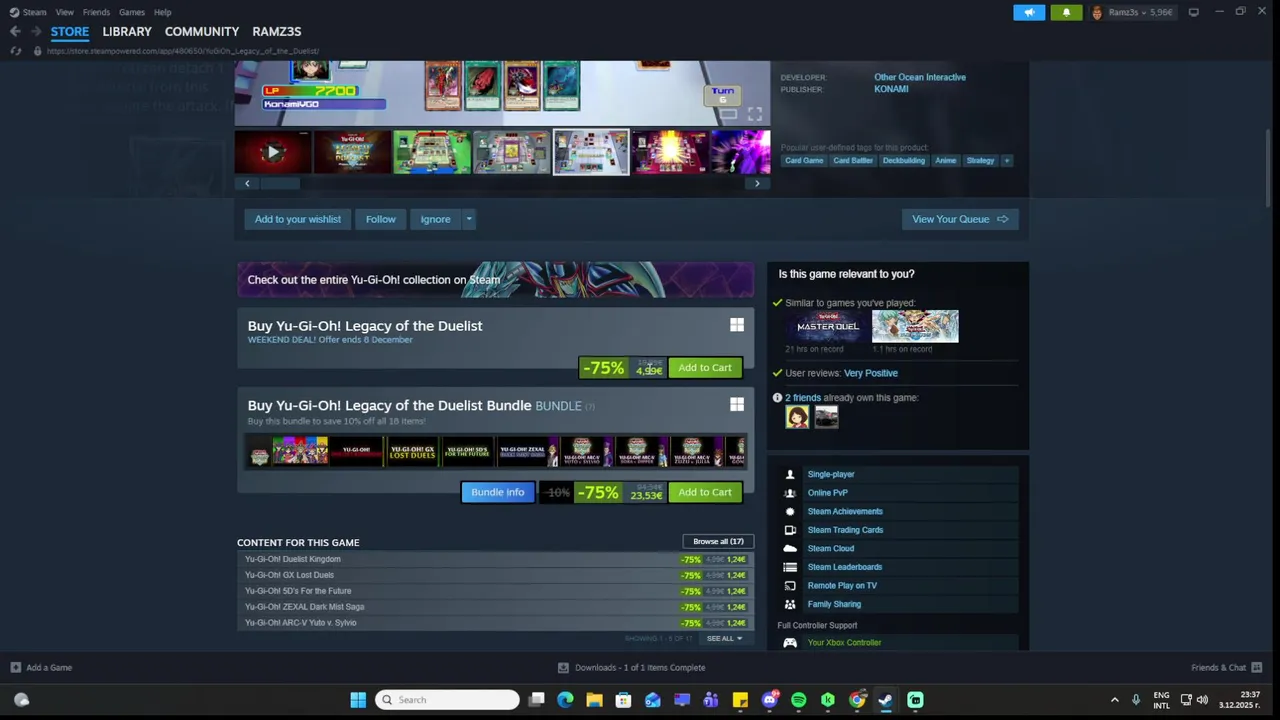Open Yu-Gi-Oh! ZEXAL Dark Mist Saga DLC
The height and width of the screenshot is (720, 1280).
tap(496, 607)
